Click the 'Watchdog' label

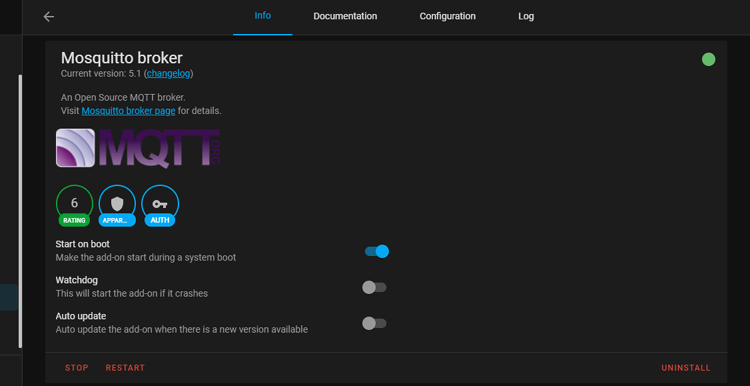pyautogui.click(x=77, y=280)
